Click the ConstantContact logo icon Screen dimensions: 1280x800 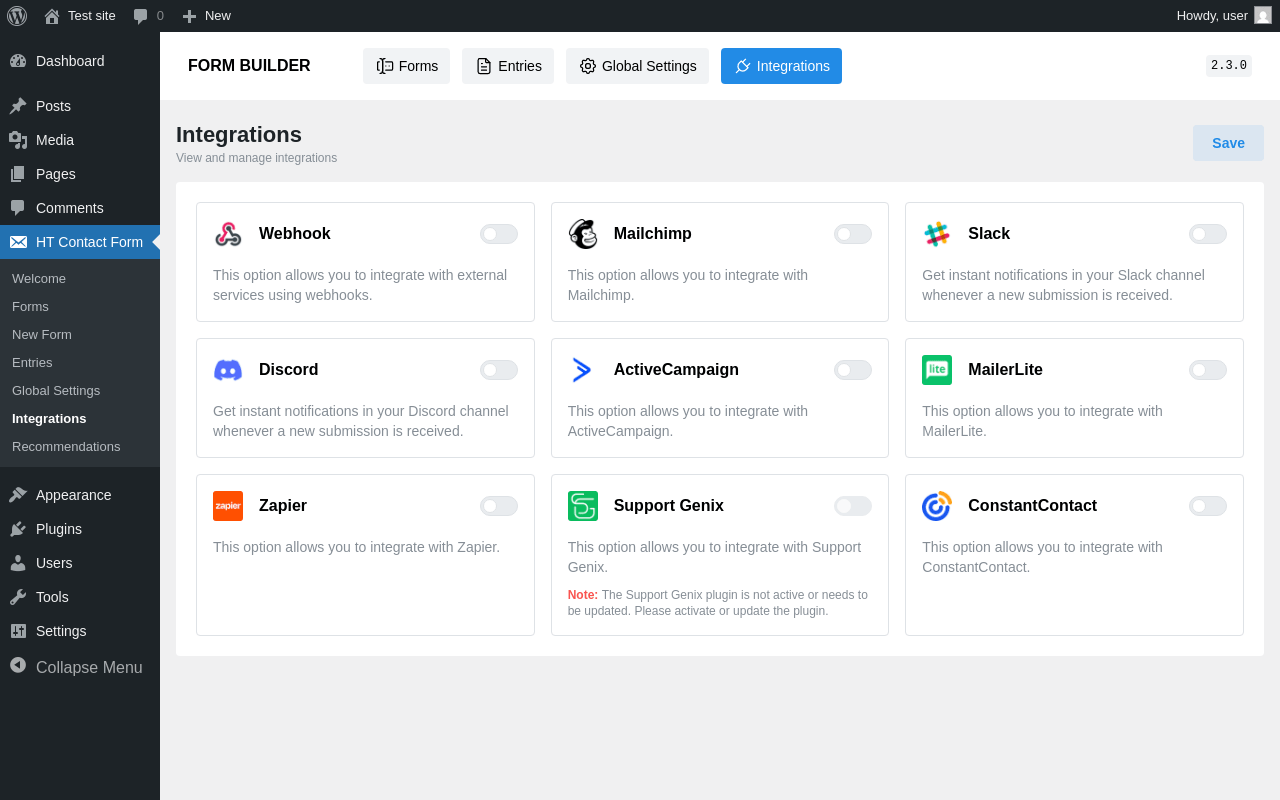[x=937, y=506]
